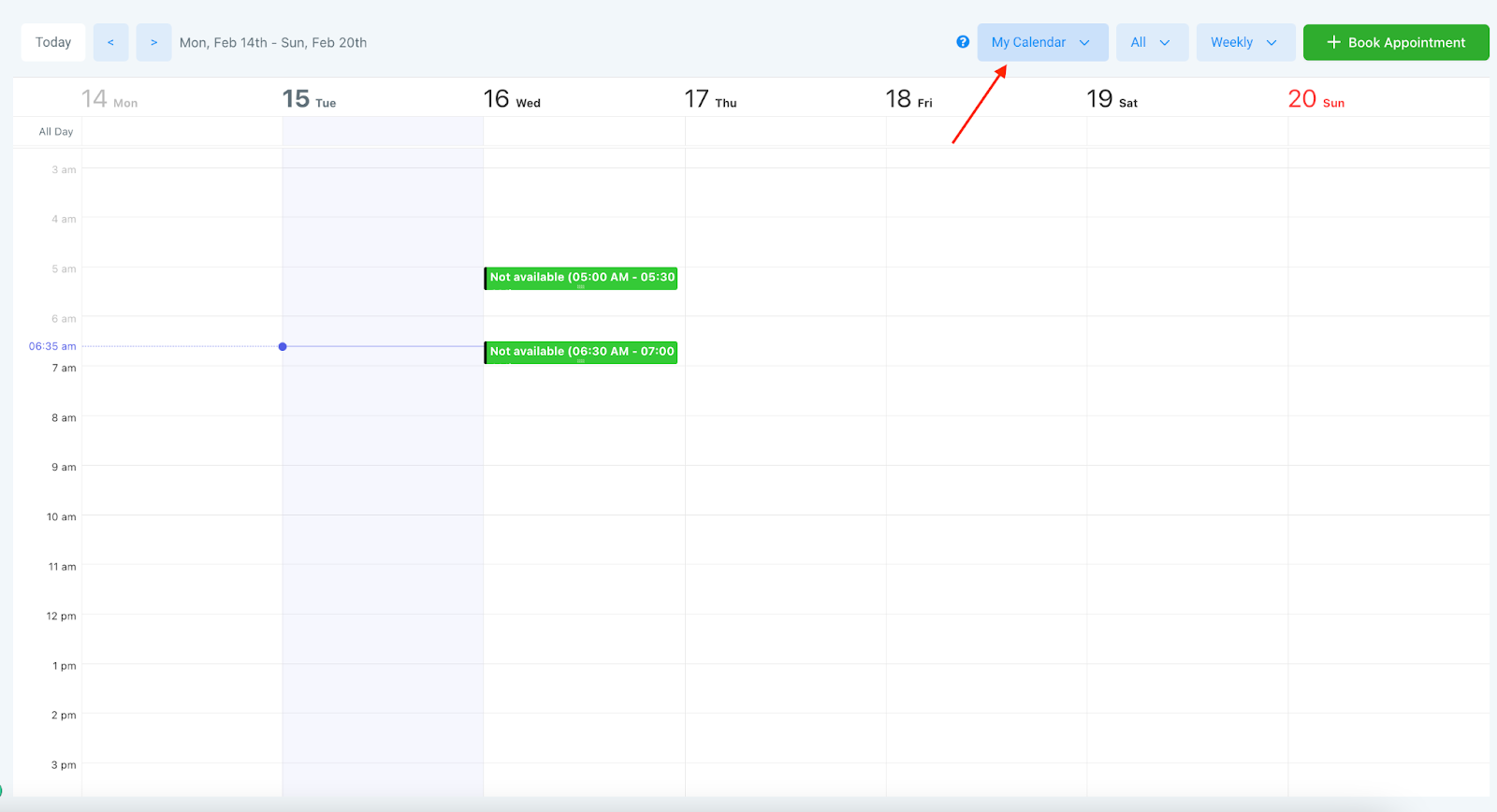Open the 06:30 AM Not available block
Viewport: 1497px width, 812px height.
tap(581, 353)
